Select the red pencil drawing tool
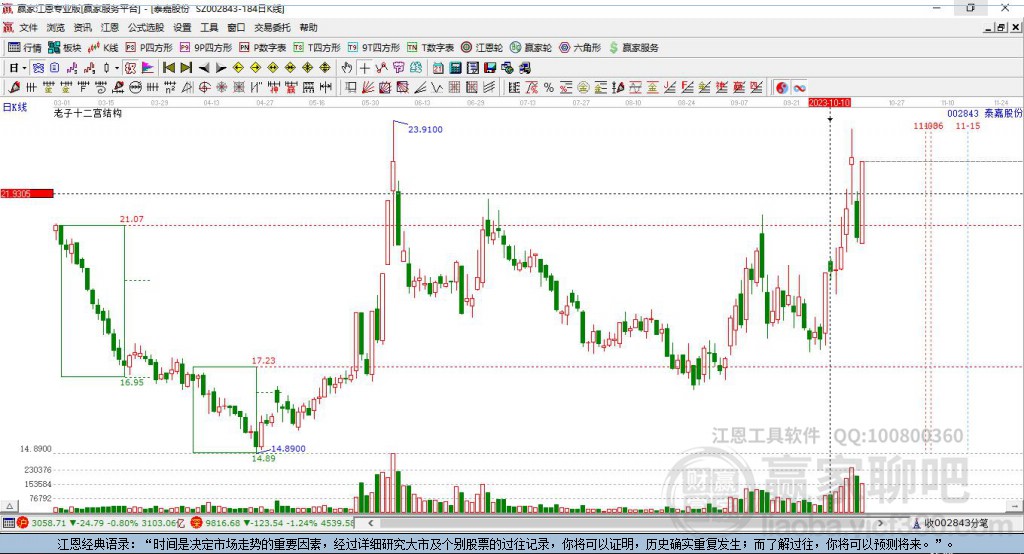The height and width of the screenshot is (554, 1024). tap(14, 87)
